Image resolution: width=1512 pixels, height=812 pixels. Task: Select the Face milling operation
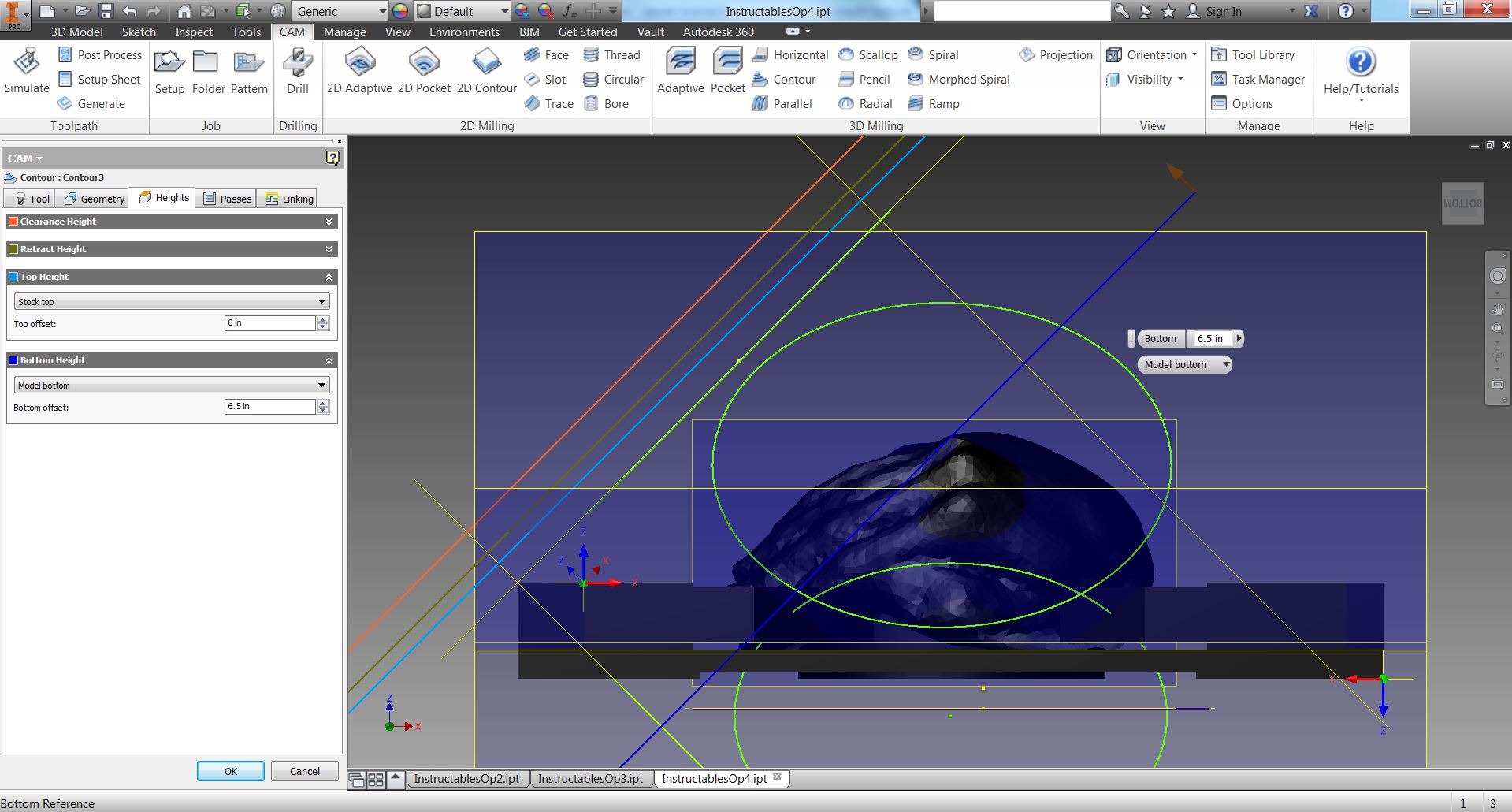coord(546,55)
